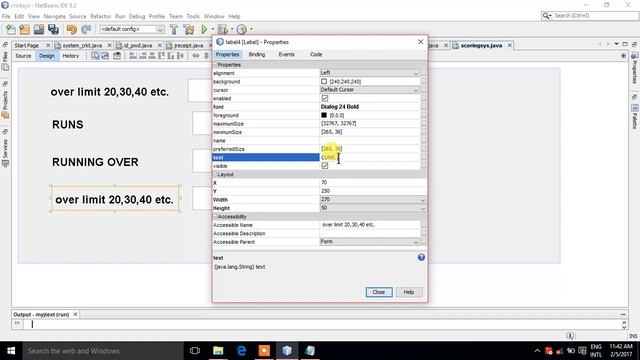Open File Explorer from the taskbar
Screen dimensions: 640x360
(x=218, y=351)
